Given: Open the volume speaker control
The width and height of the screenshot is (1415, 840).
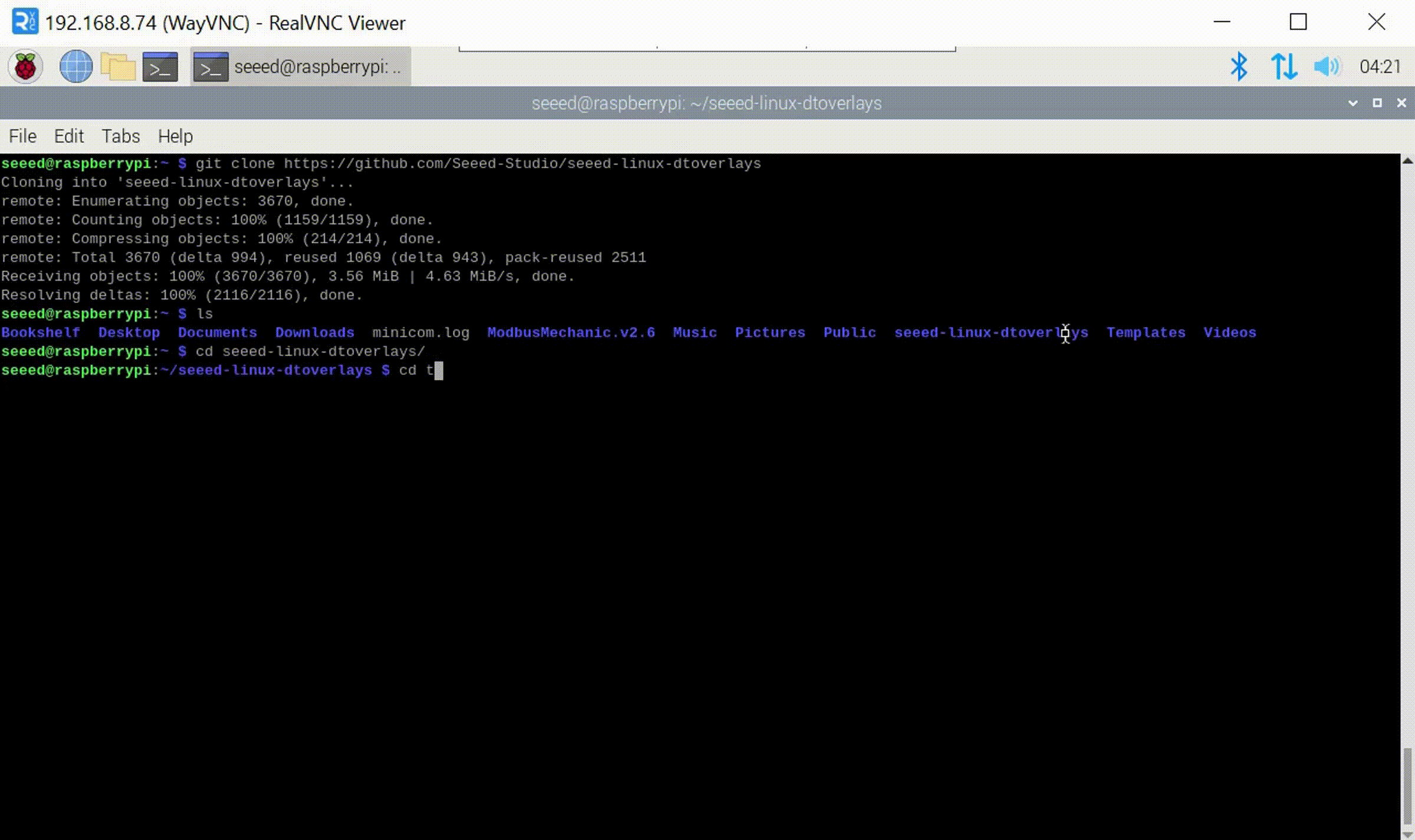Looking at the screenshot, I should (1327, 67).
